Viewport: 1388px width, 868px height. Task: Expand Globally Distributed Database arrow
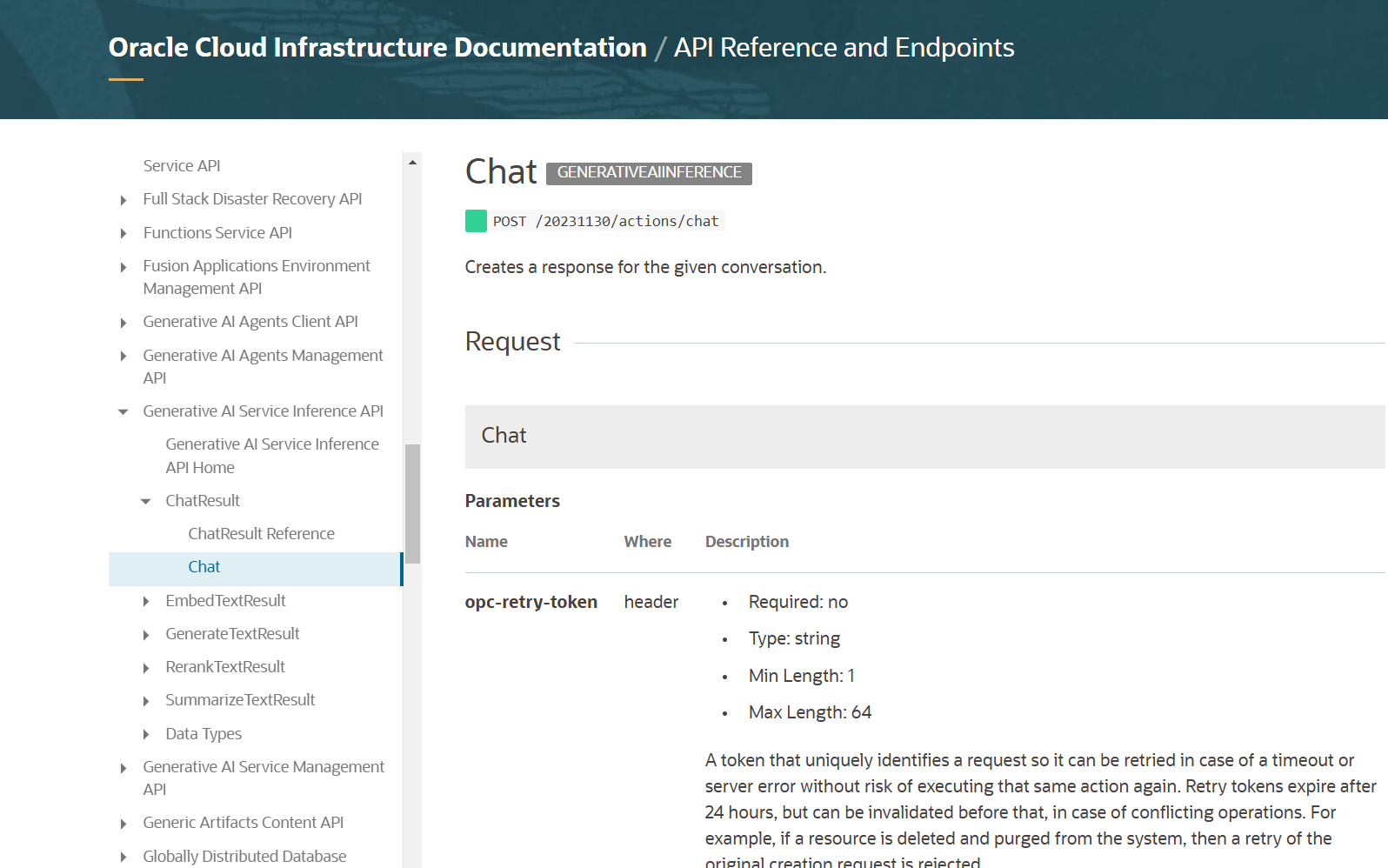[x=123, y=857]
